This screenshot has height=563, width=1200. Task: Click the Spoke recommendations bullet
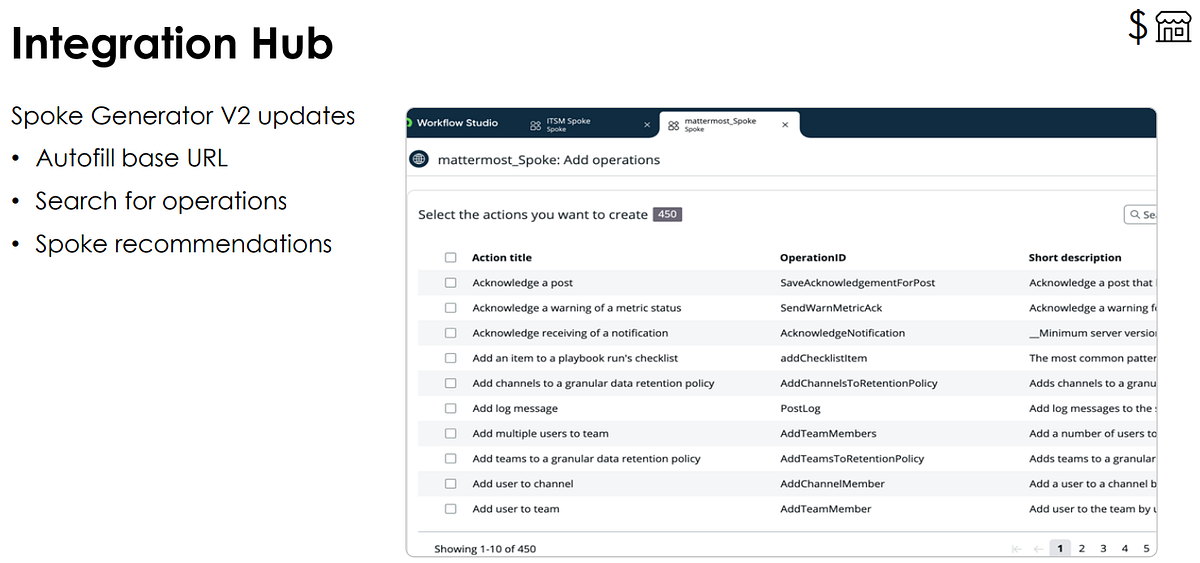point(183,244)
